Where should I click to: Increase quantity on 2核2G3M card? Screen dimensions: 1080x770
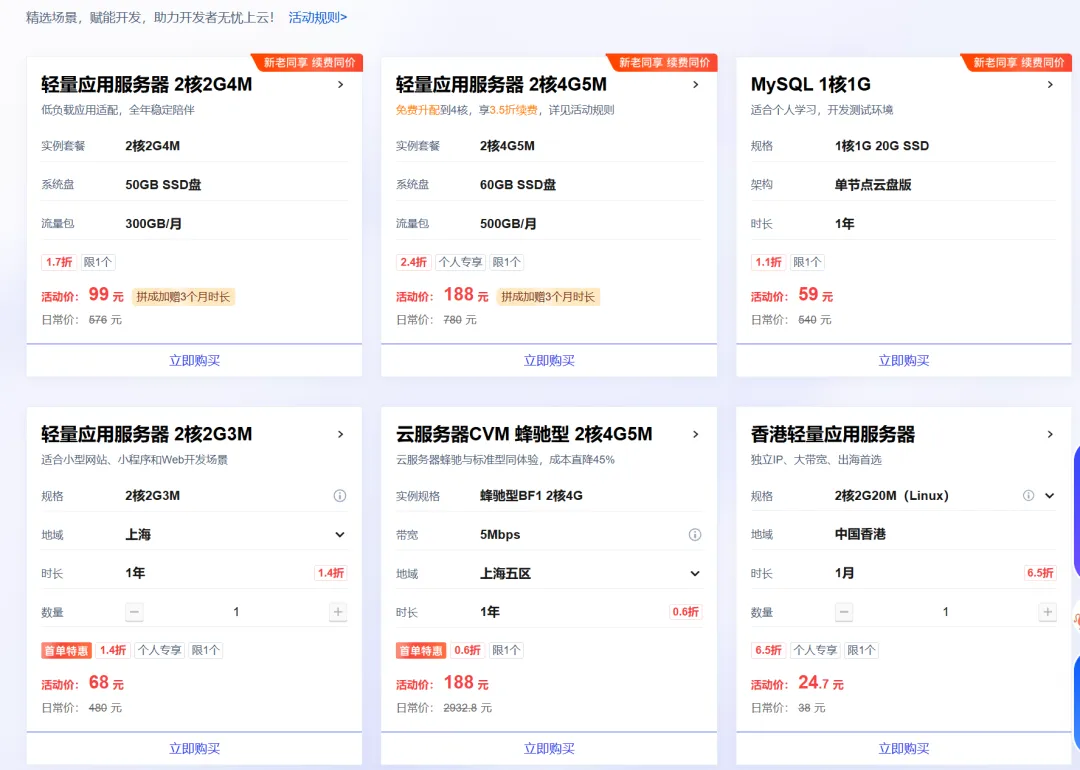point(338,612)
